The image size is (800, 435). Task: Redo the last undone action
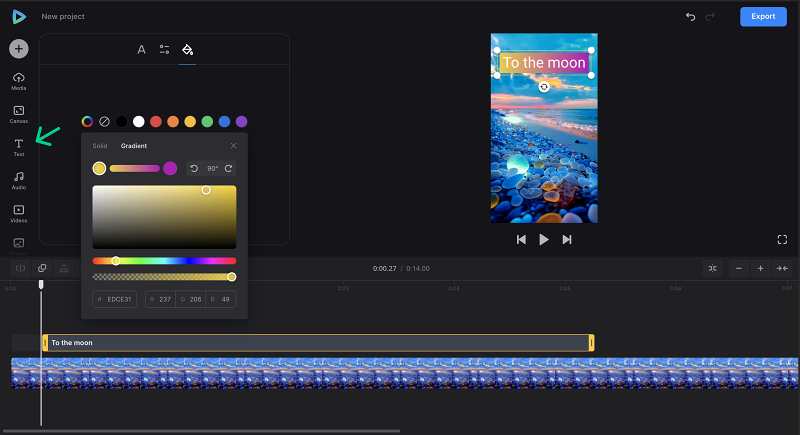(x=710, y=17)
